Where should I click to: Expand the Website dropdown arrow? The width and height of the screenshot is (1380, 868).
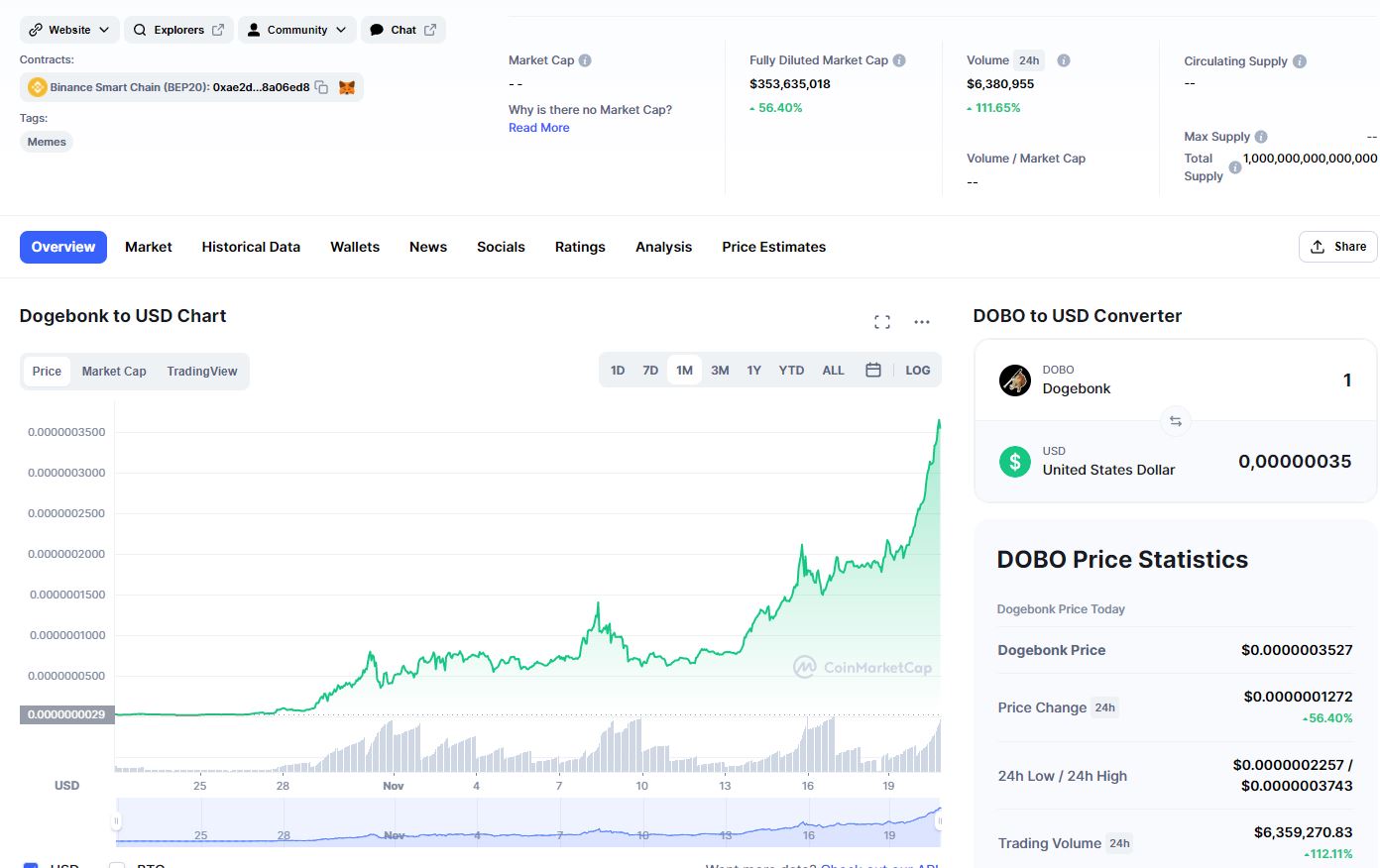click(x=104, y=30)
